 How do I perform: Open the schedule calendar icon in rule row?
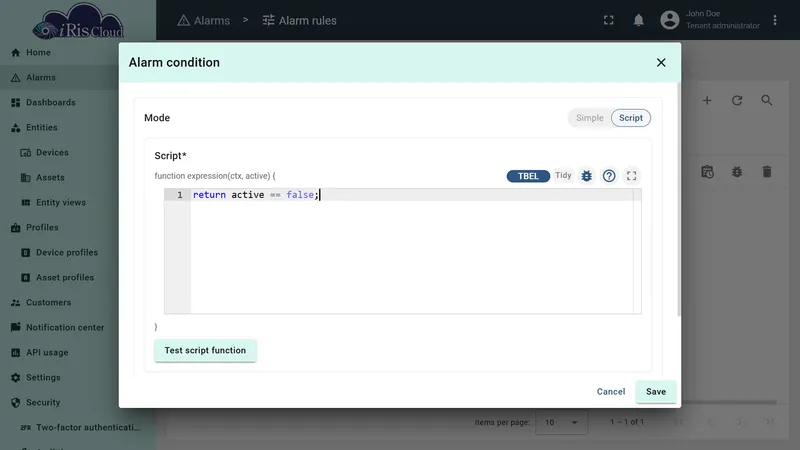coord(707,172)
